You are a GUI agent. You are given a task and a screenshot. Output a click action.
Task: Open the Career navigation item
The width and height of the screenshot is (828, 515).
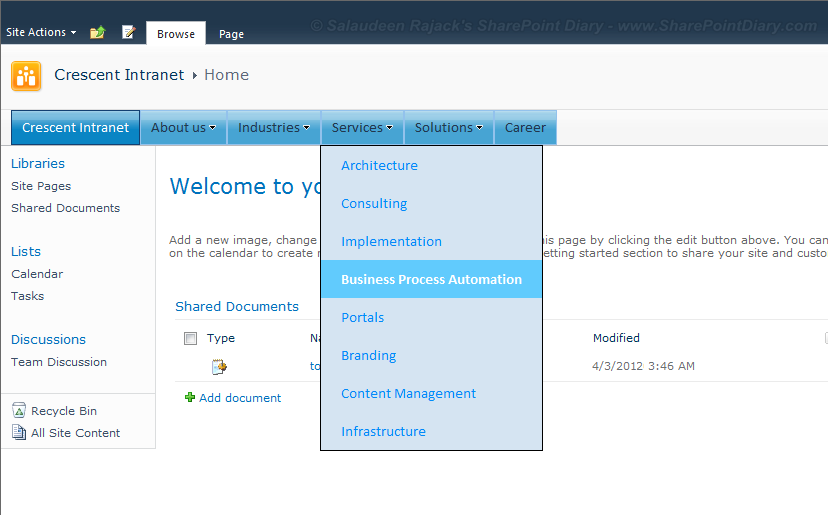coord(525,127)
